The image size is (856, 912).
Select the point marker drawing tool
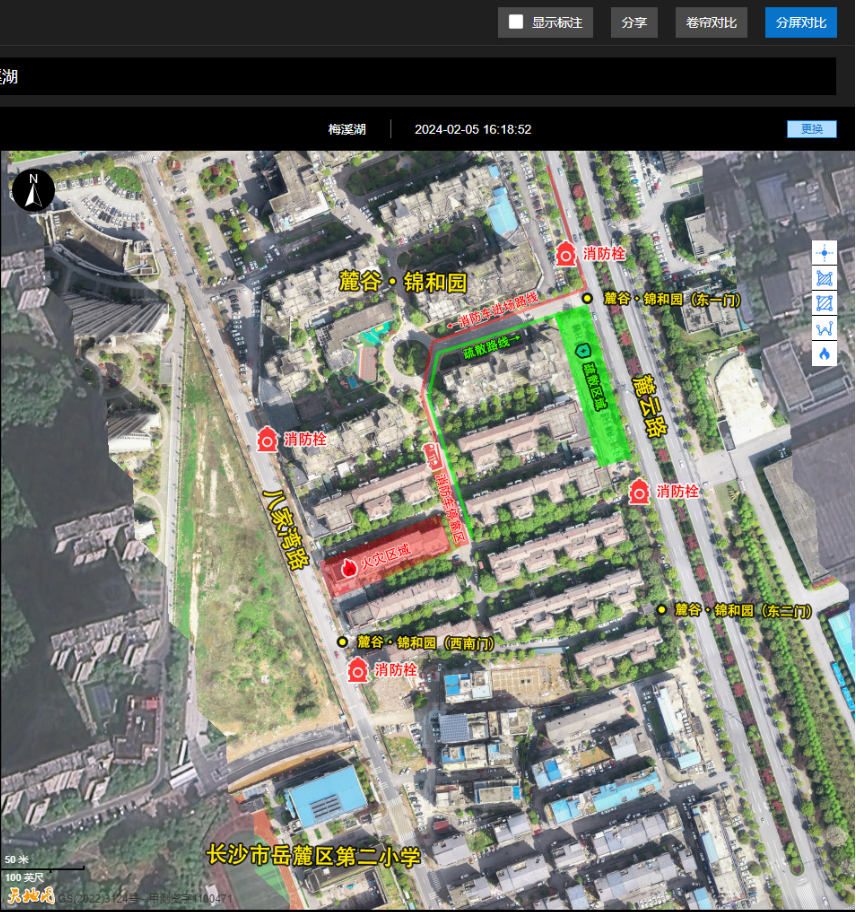824,252
